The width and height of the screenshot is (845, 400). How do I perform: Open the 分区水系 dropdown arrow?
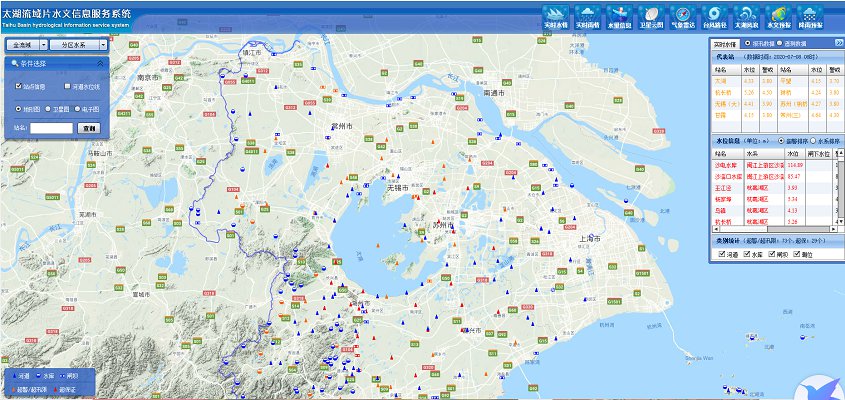tap(103, 45)
